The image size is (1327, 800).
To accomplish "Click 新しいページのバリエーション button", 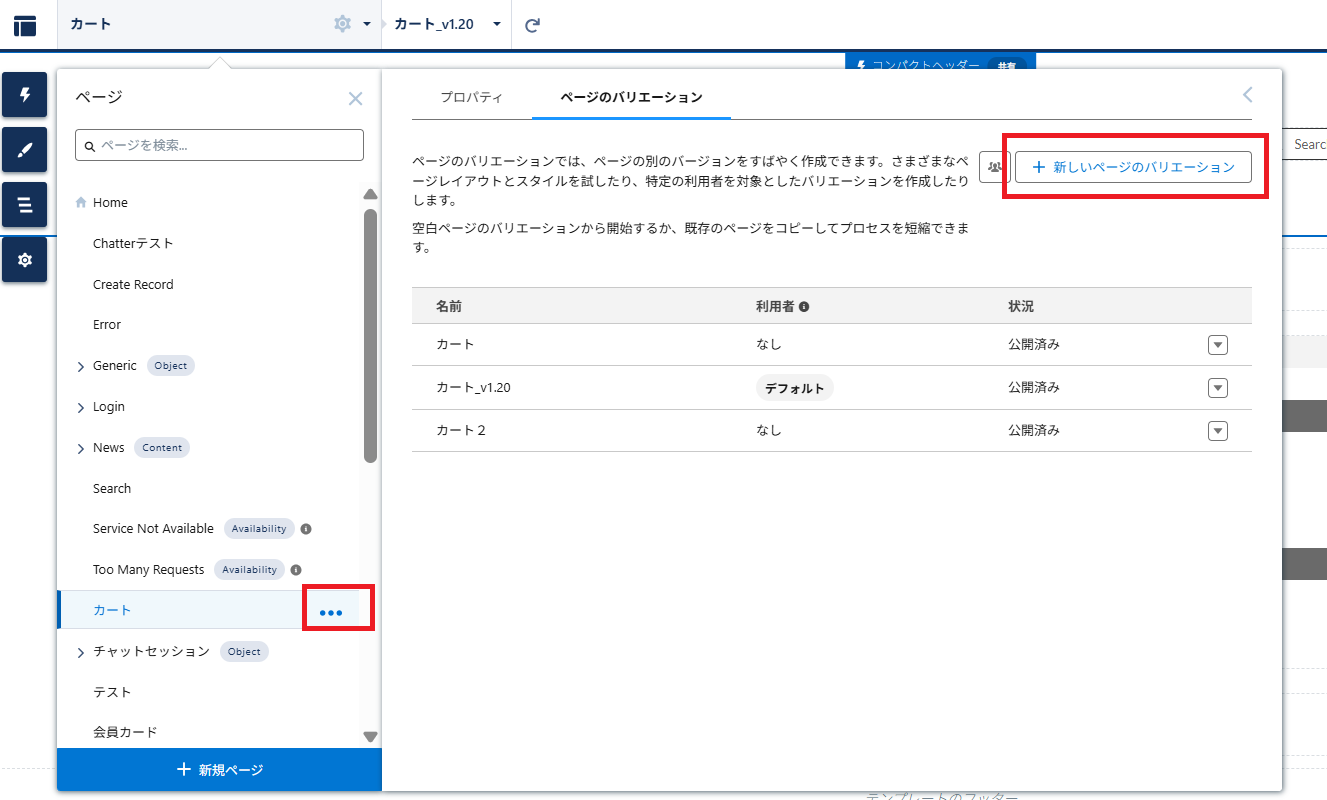I will [1133, 167].
